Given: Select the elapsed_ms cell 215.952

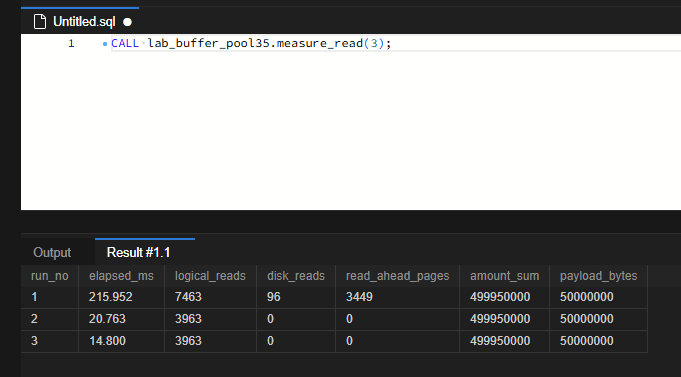Looking at the screenshot, I should tap(121, 298).
